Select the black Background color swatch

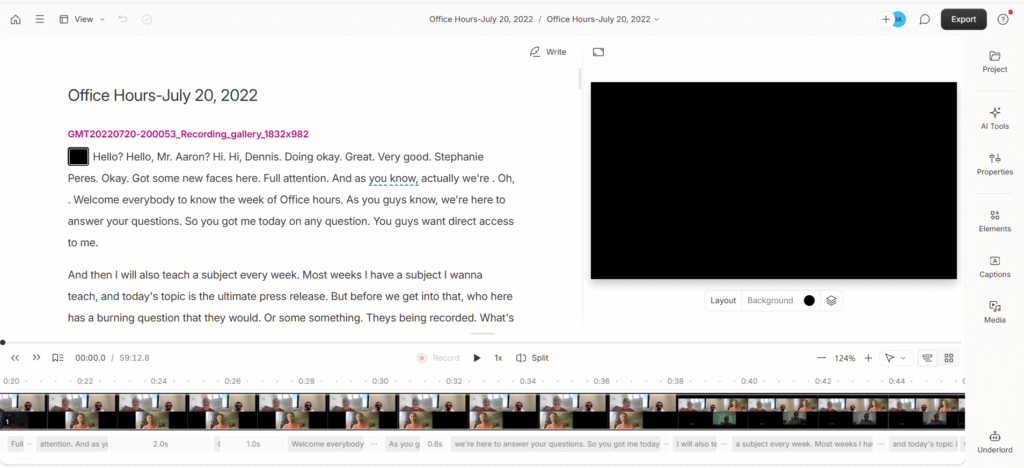(x=809, y=300)
